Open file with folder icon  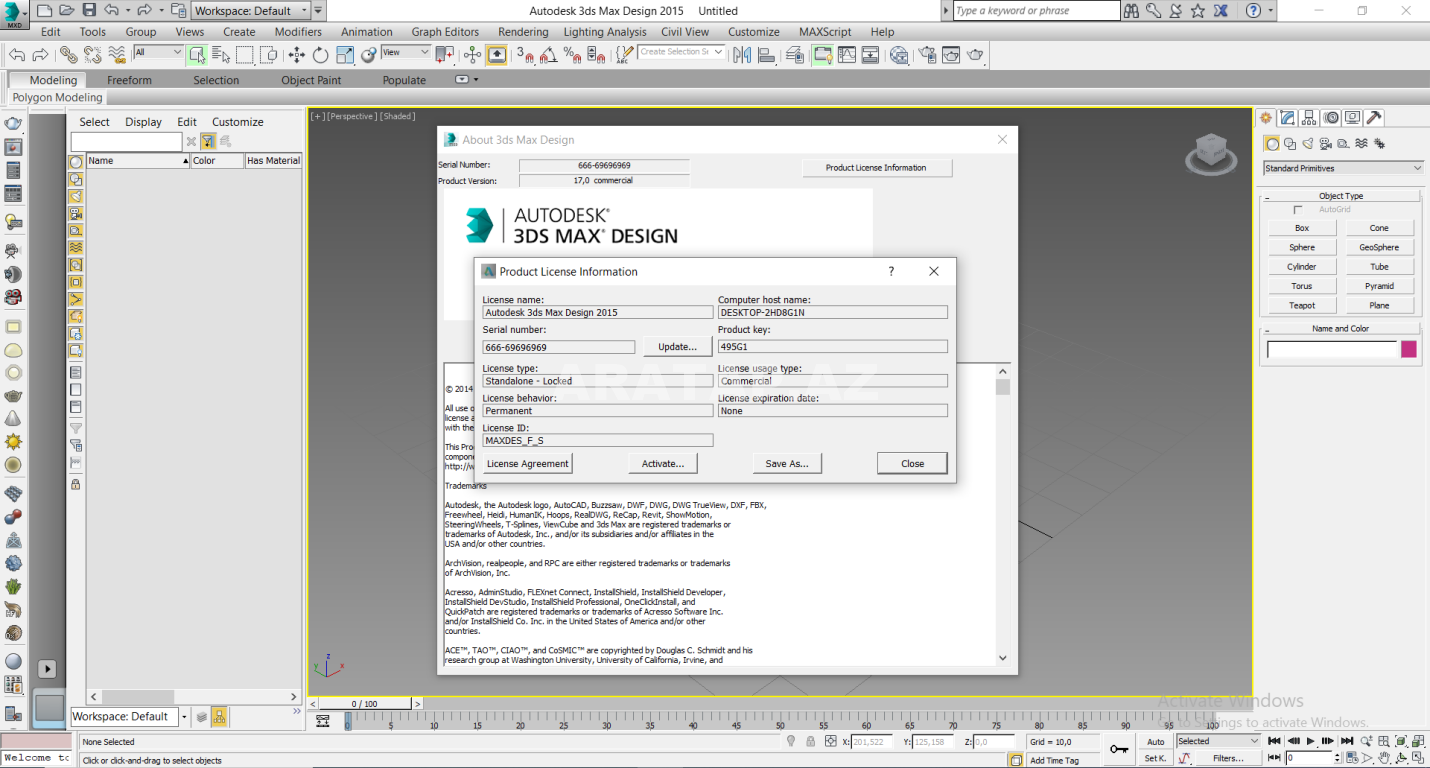(66, 10)
